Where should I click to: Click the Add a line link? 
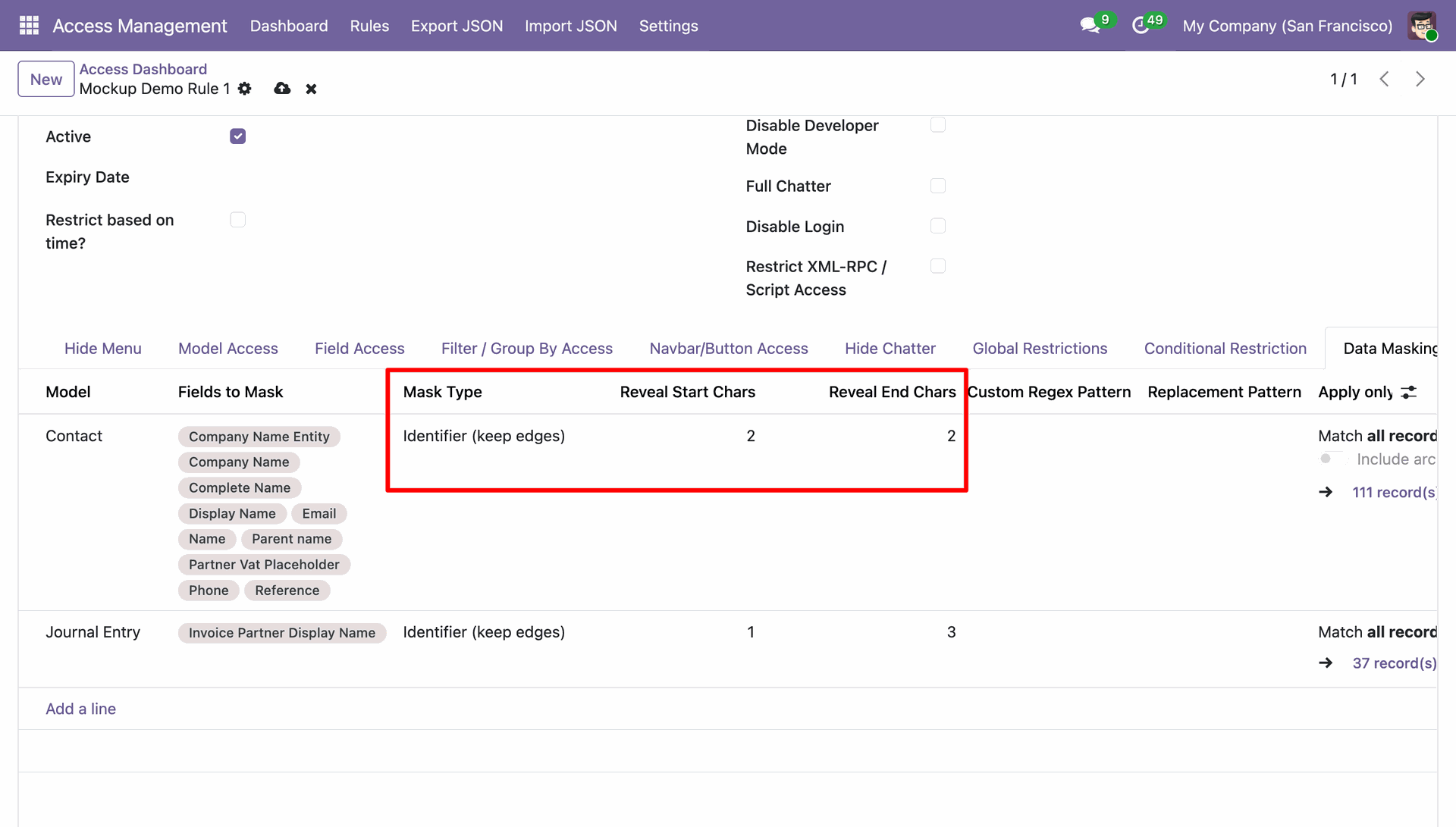pos(80,709)
